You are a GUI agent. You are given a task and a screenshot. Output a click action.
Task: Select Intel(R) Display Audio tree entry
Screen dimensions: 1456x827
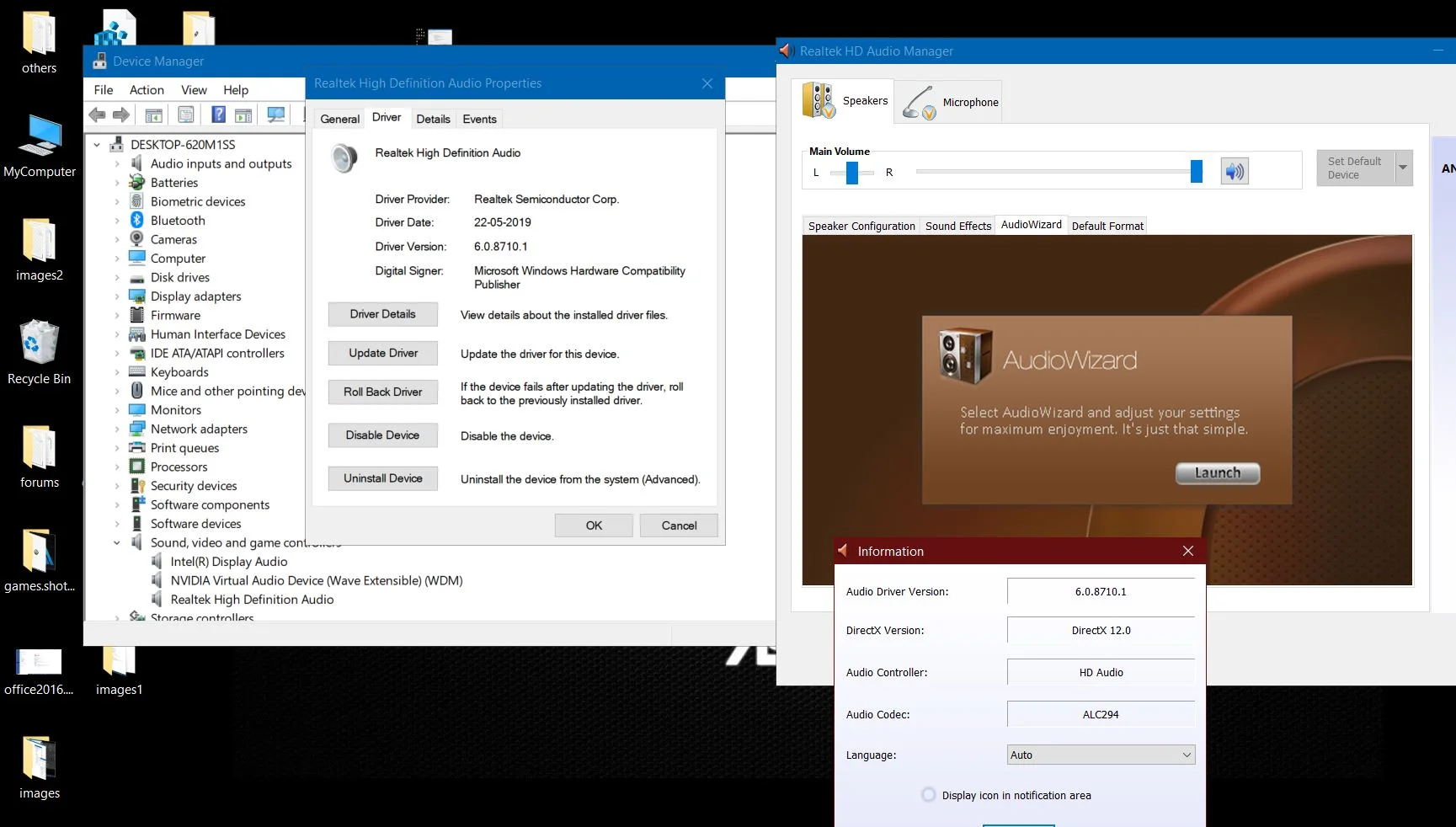point(229,562)
